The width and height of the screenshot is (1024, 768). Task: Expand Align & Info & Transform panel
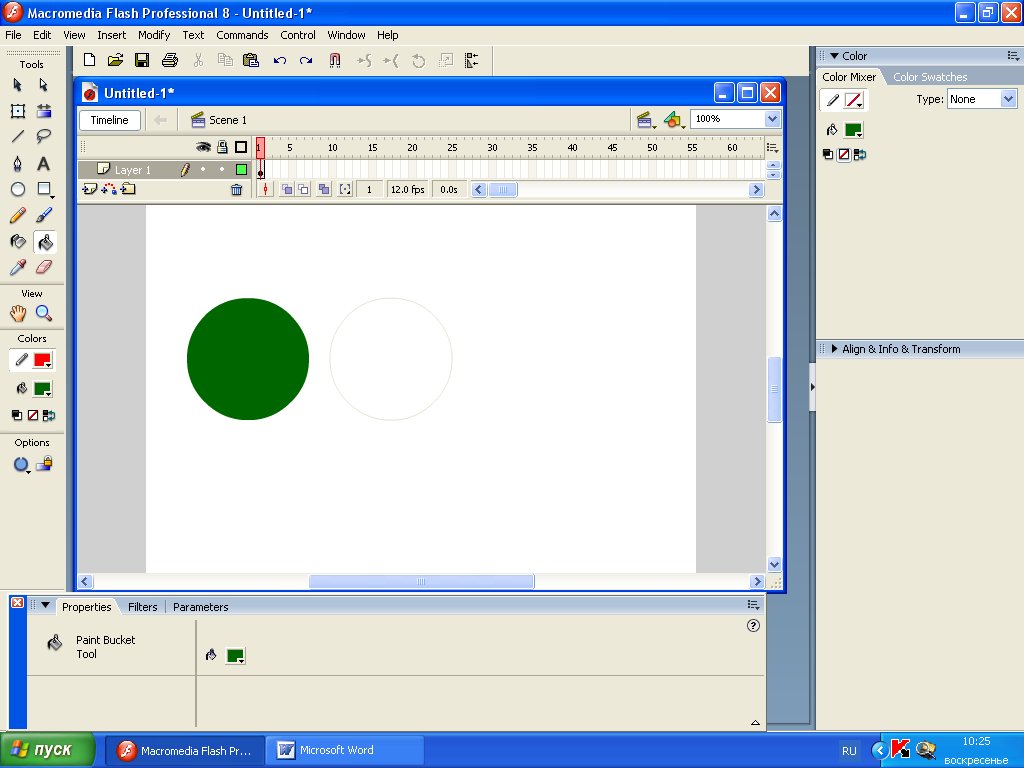[x=835, y=349]
